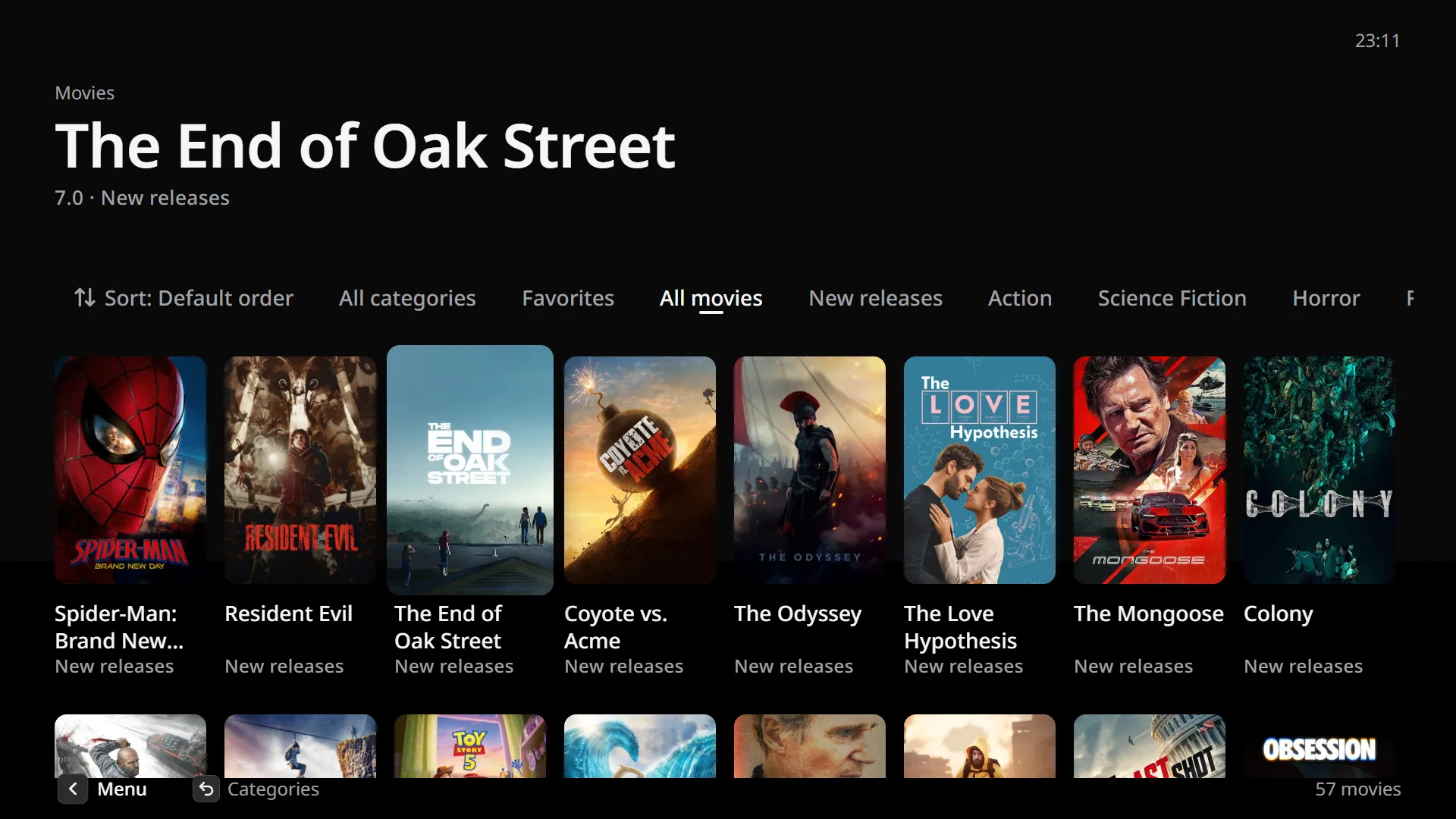Viewport: 1456px width, 819px height.
Task: Click The Love Hypothesis title text
Action: (960, 627)
